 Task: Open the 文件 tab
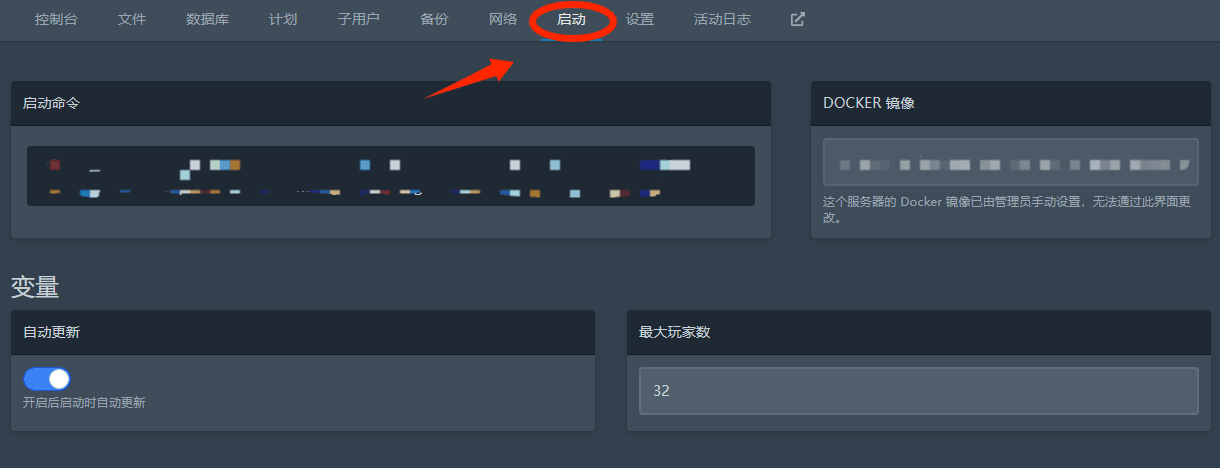coord(132,19)
